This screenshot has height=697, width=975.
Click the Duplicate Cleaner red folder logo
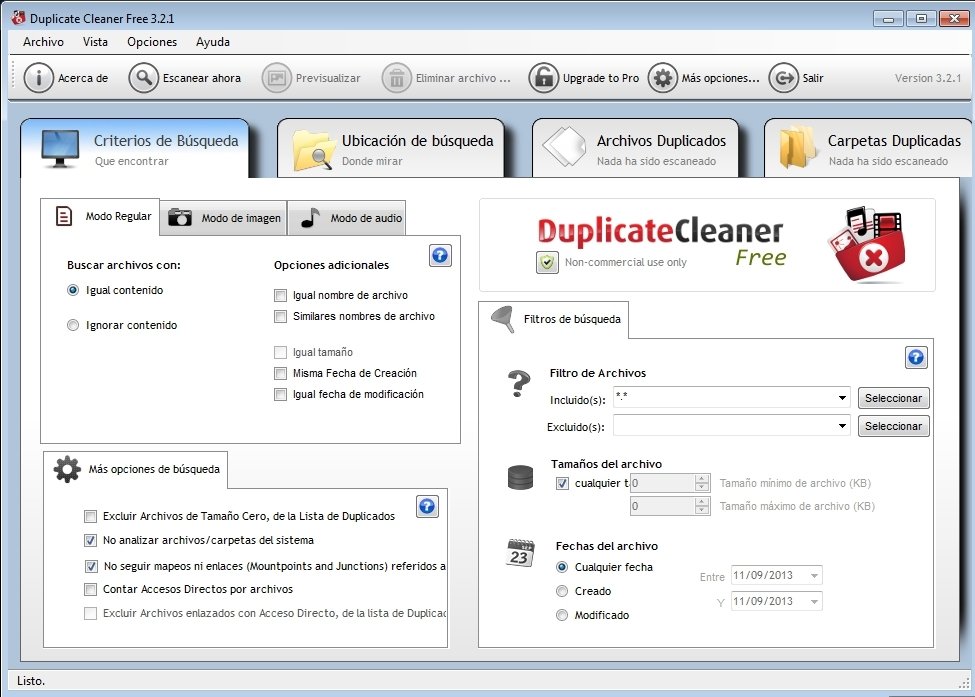(x=866, y=245)
